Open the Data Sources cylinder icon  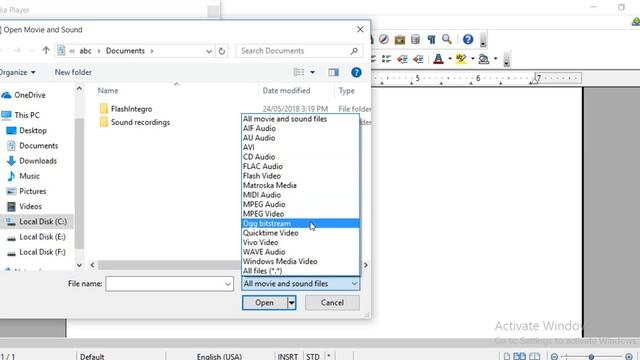(x=415, y=39)
